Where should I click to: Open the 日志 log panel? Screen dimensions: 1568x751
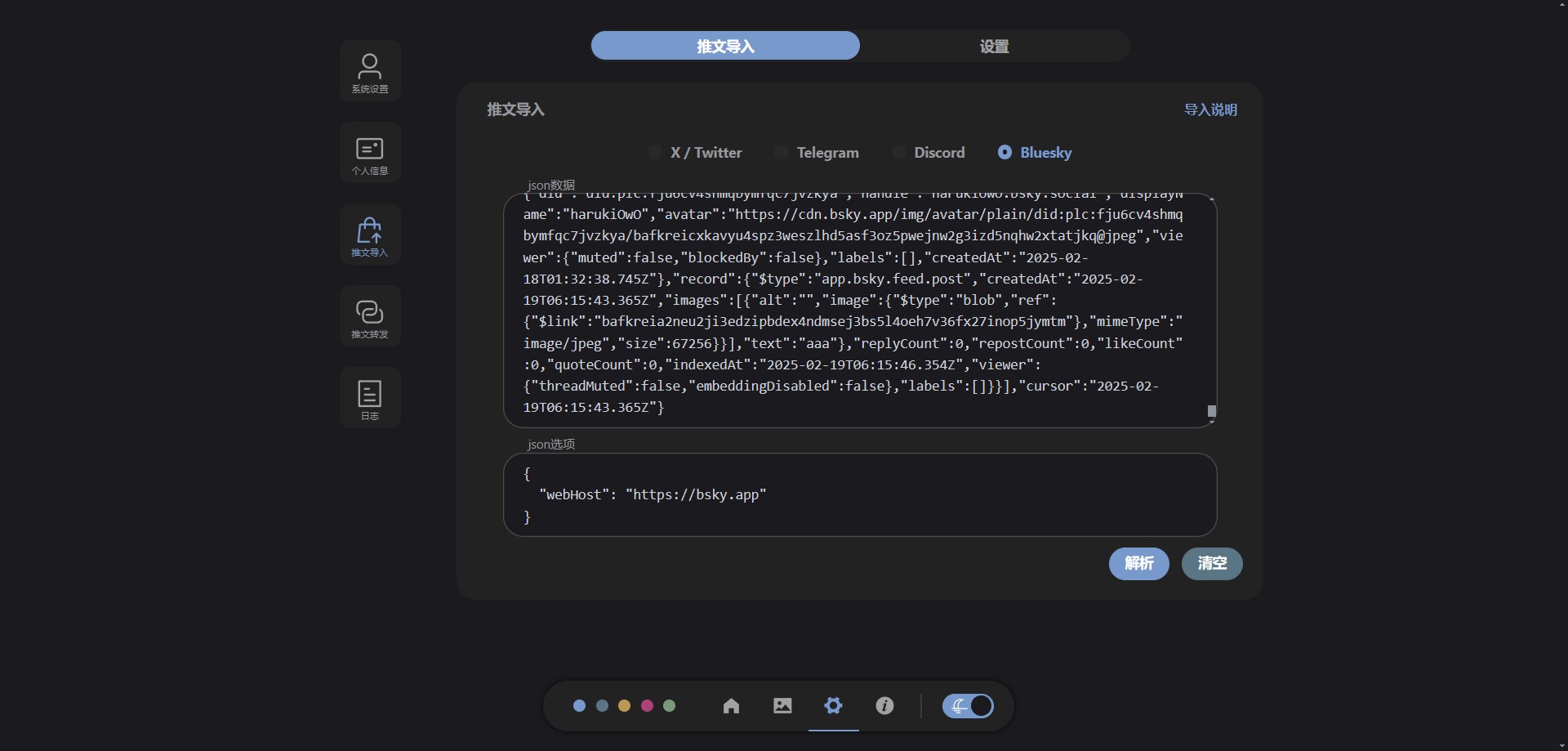(370, 398)
